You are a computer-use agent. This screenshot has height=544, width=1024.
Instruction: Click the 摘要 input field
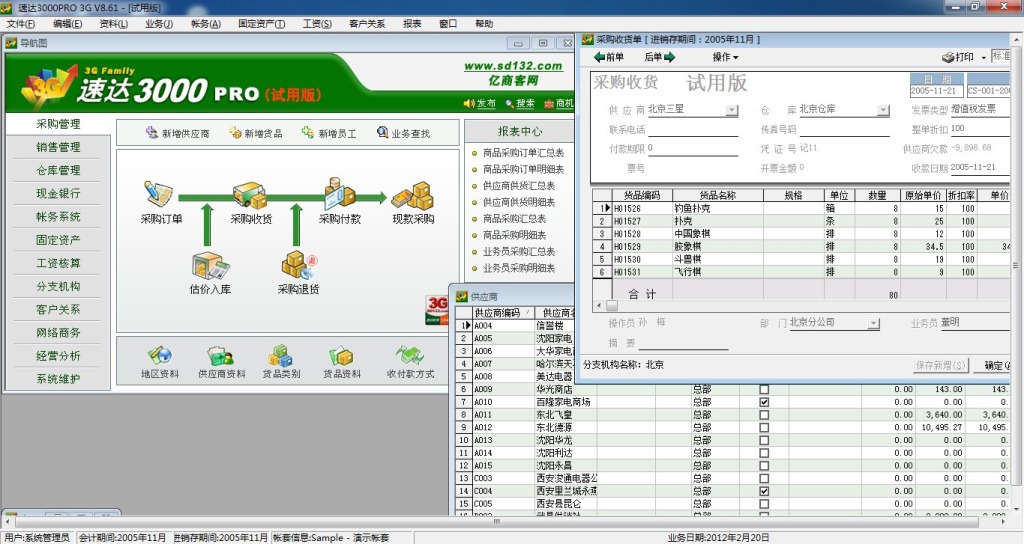(683, 343)
